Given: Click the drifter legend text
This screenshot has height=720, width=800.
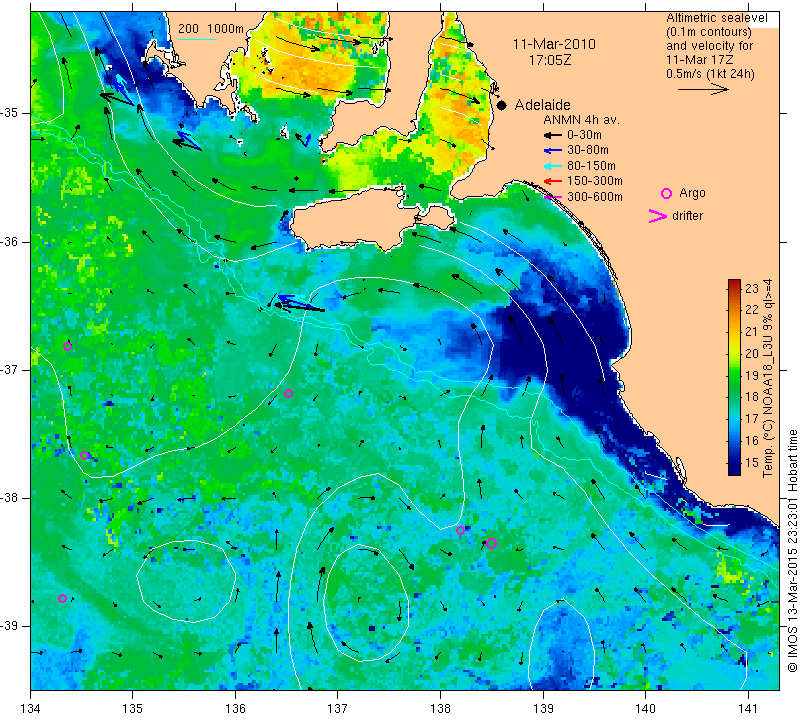Looking at the screenshot, I should [687, 216].
